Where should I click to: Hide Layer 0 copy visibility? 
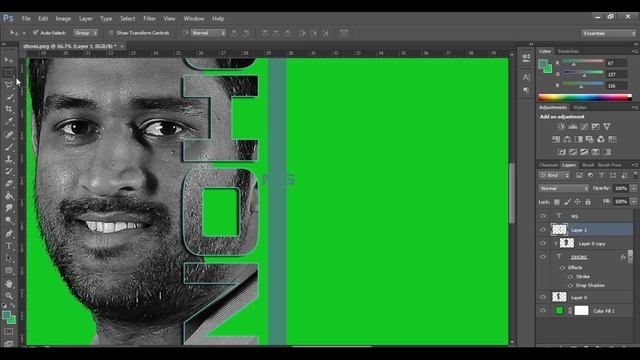coord(543,243)
